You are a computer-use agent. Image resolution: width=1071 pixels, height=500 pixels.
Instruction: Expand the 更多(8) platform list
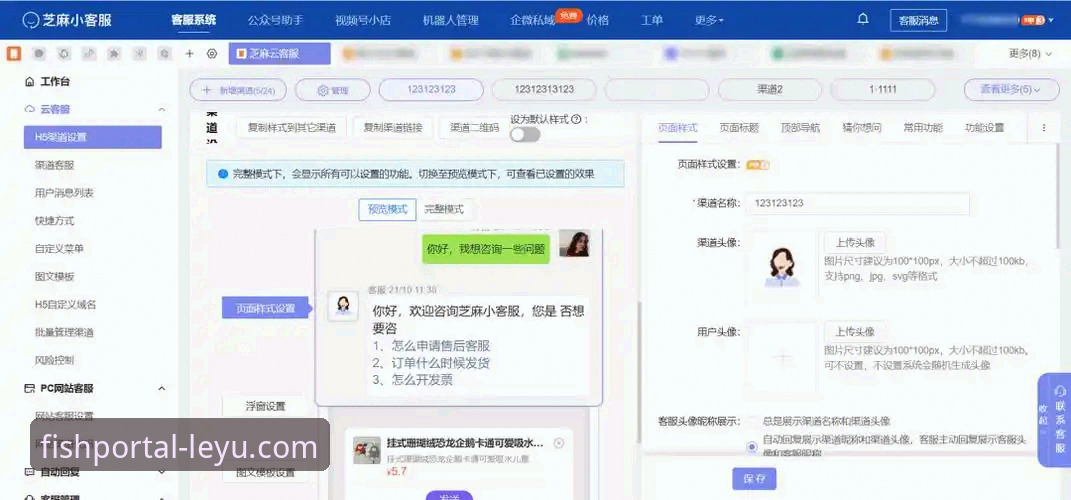pyautogui.click(x=1030, y=53)
